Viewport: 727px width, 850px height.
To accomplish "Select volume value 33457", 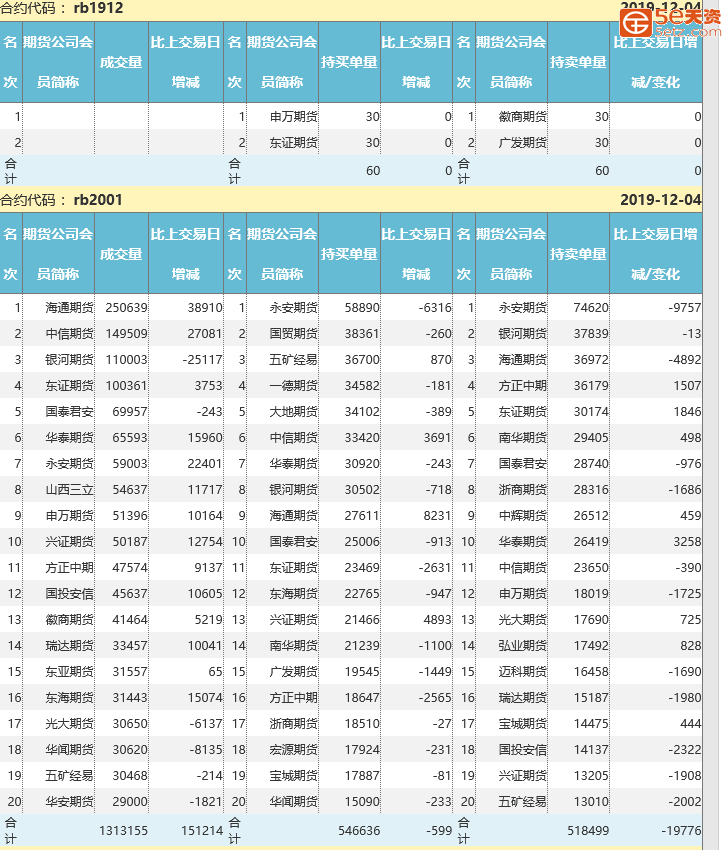I will point(130,646).
